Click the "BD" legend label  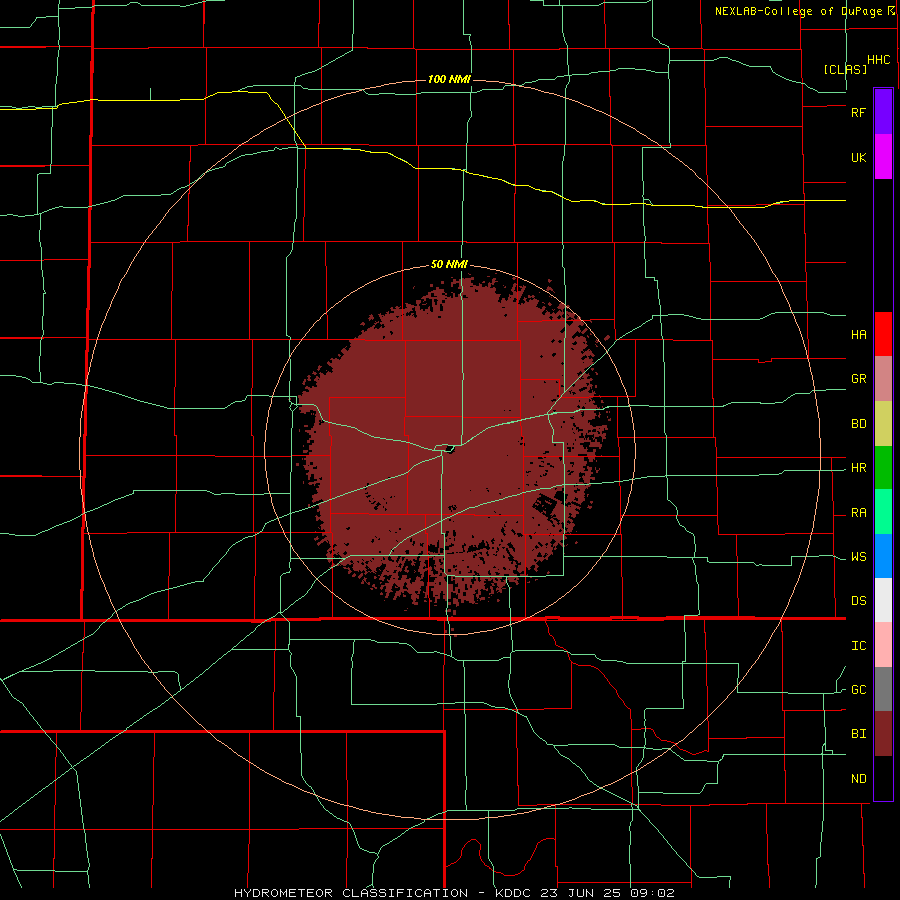[x=859, y=424]
